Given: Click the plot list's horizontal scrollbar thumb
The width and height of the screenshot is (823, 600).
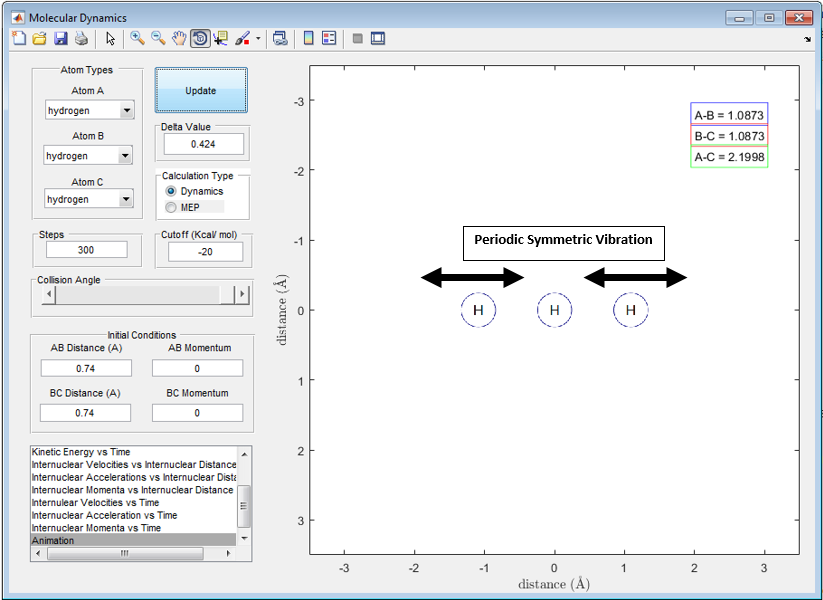Looking at the screenshot, I should pyautogui.click(x=125, y=553).
